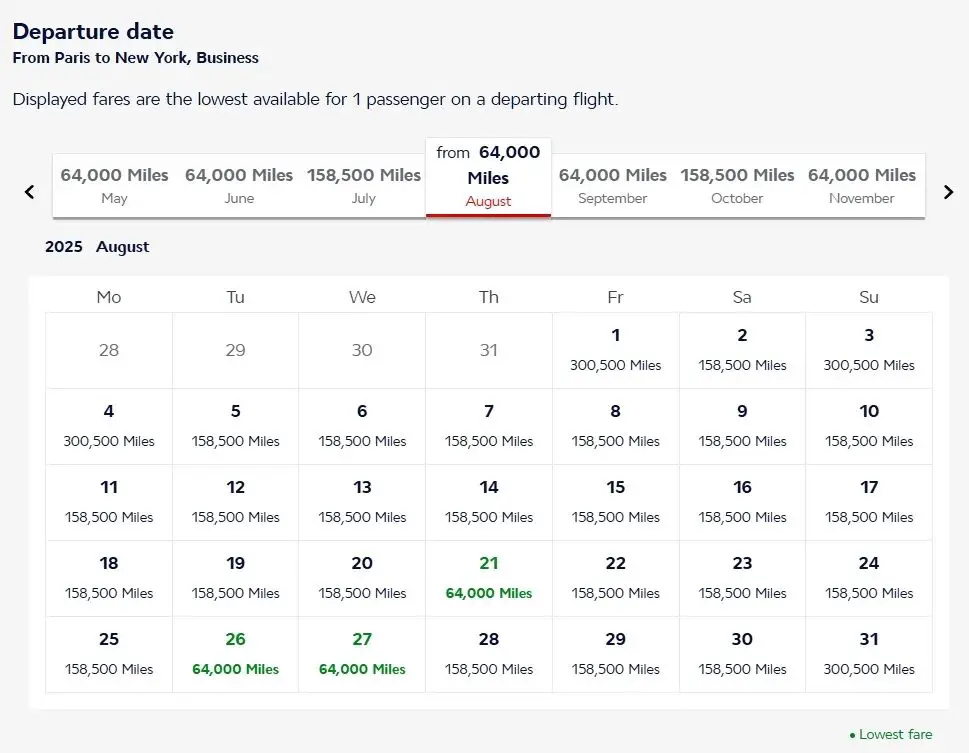Select the currently active August tab
969x753 pixels.
point(488,177)
